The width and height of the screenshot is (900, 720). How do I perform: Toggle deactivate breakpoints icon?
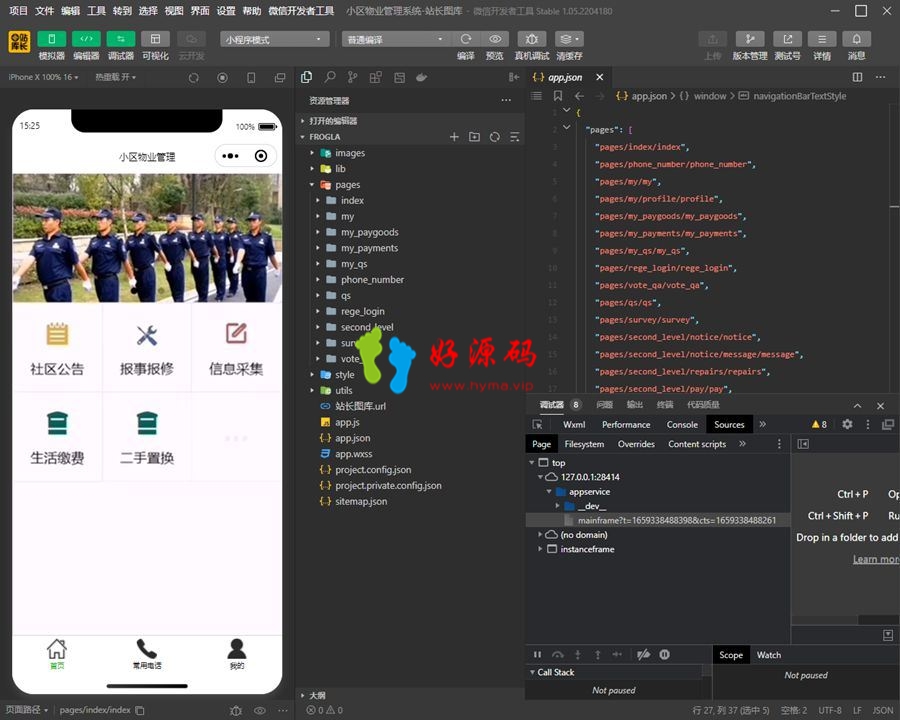pos(643,655)
